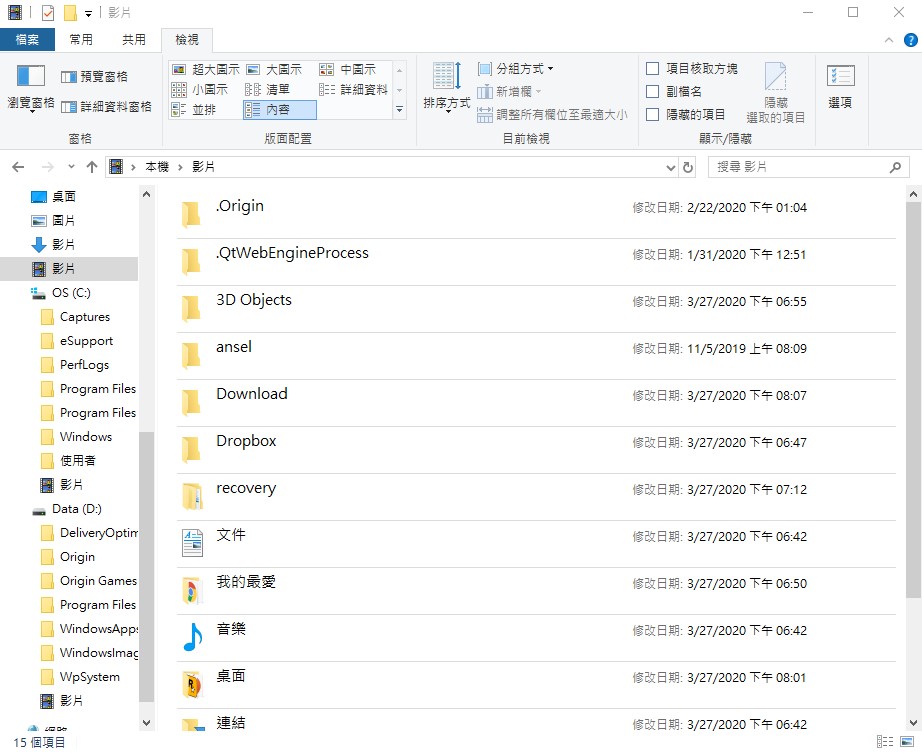
Task: Select the recovery folder
Action: point(536,497)
